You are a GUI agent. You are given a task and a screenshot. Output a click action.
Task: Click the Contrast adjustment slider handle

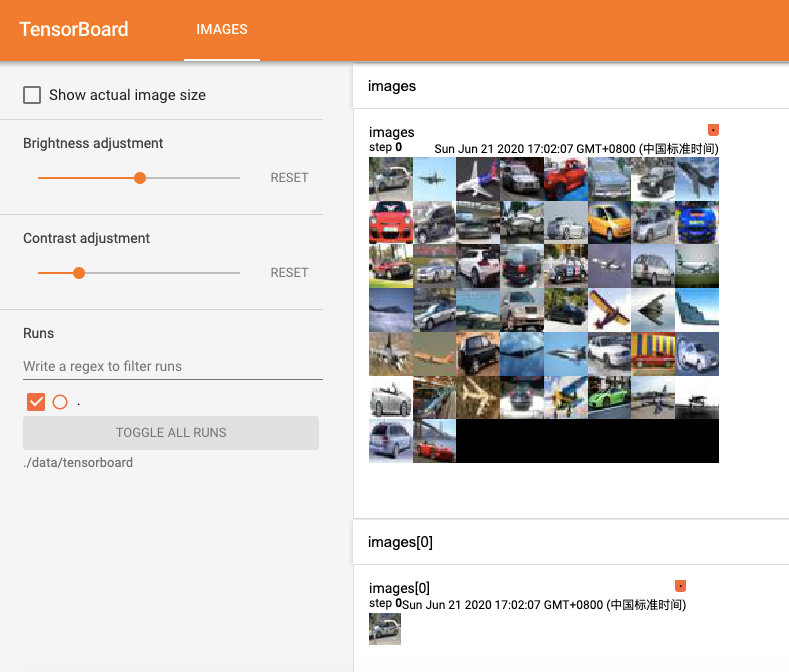point(79,273)
